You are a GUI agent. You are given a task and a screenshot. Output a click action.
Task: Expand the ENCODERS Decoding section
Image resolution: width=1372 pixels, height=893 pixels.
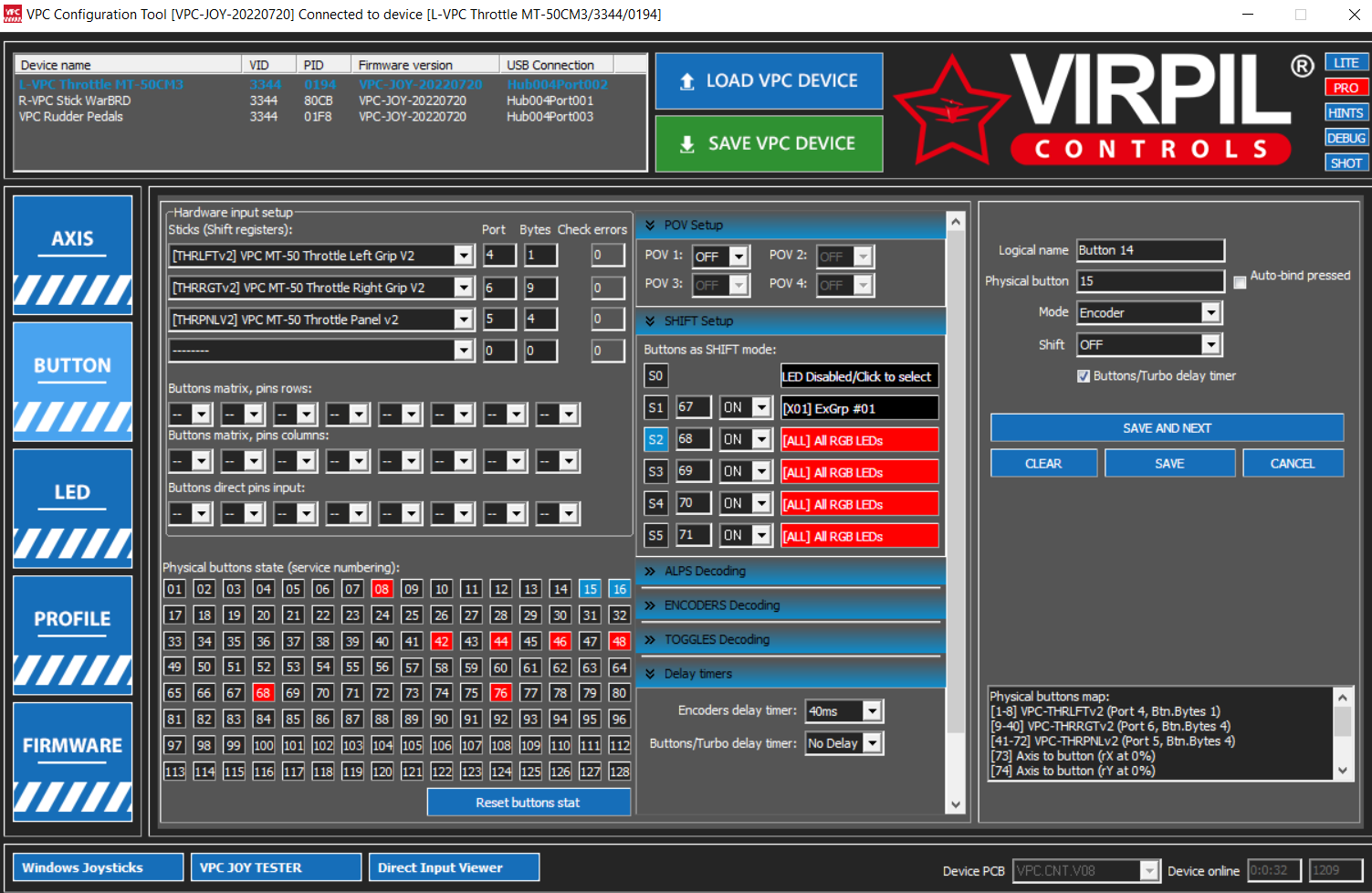(x=791, y=605)
